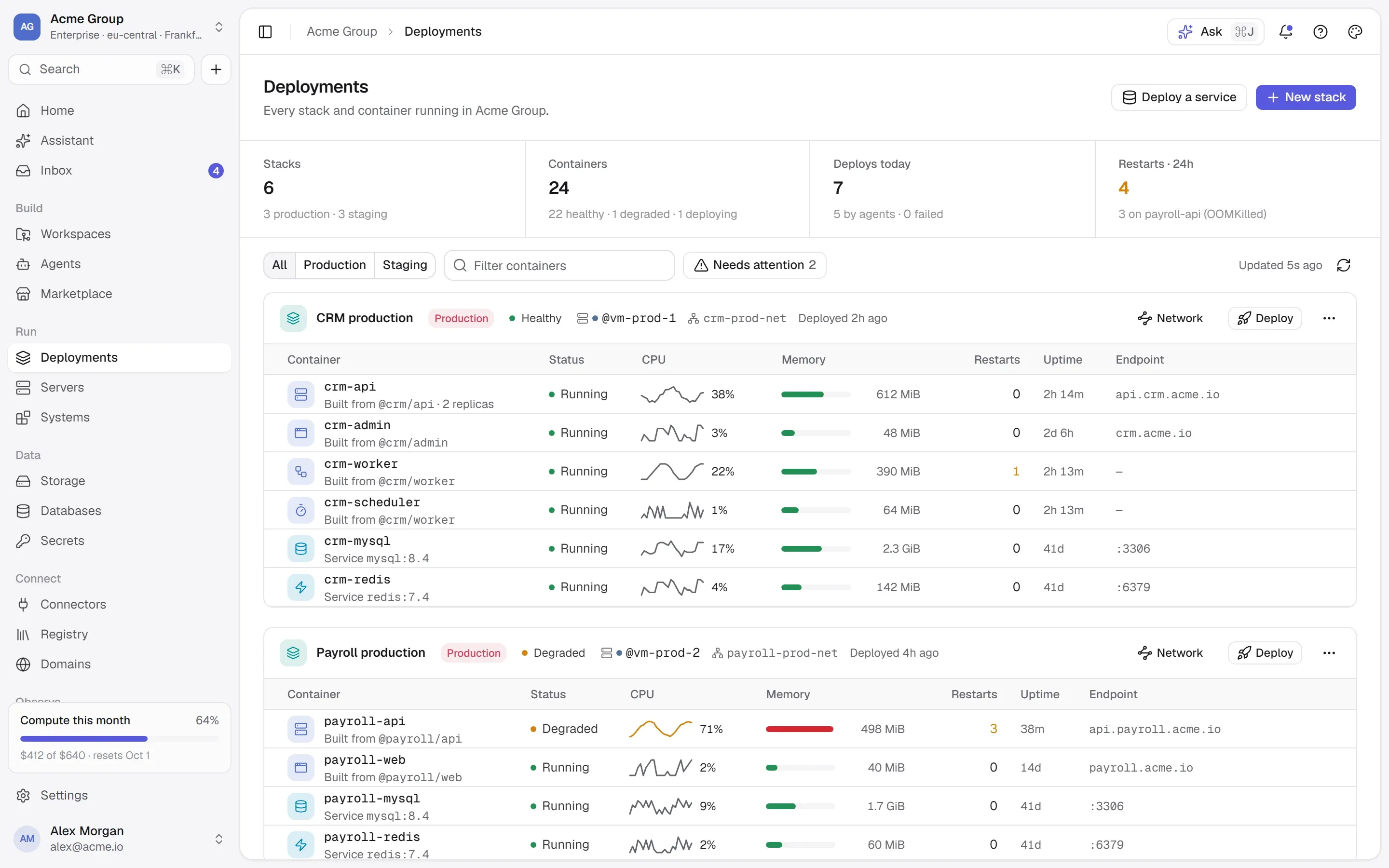Click the crm-worker container icon

(301, 471)
